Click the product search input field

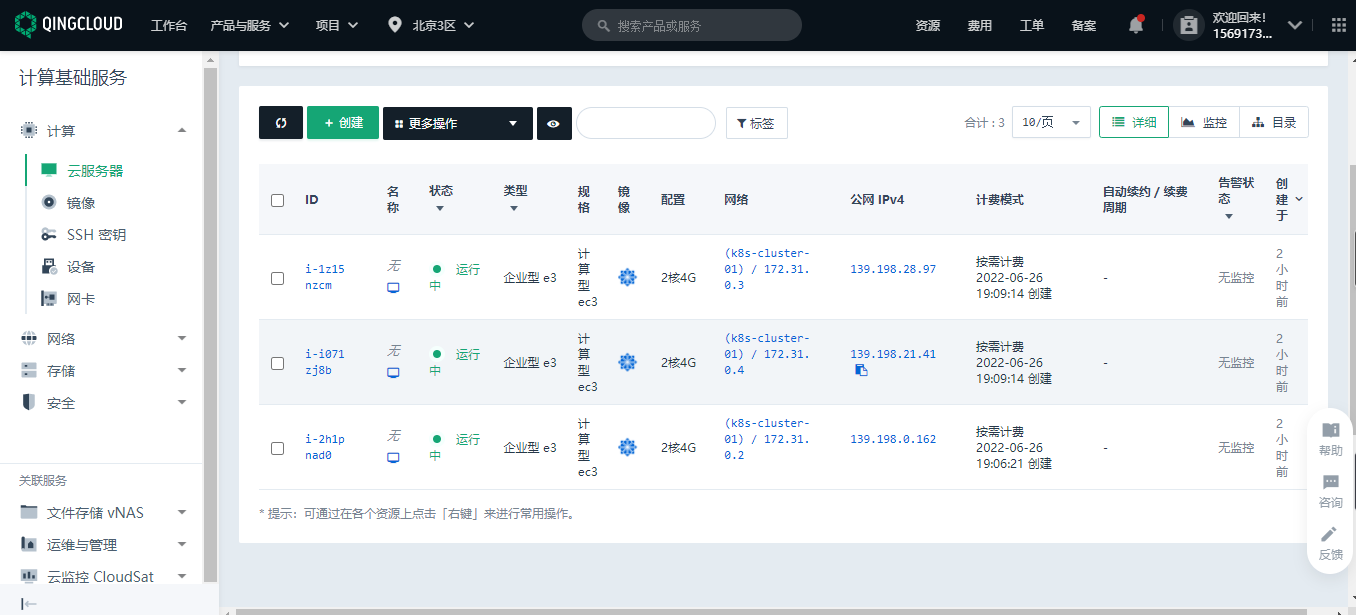pyautogui.click(x=691, y=24)
